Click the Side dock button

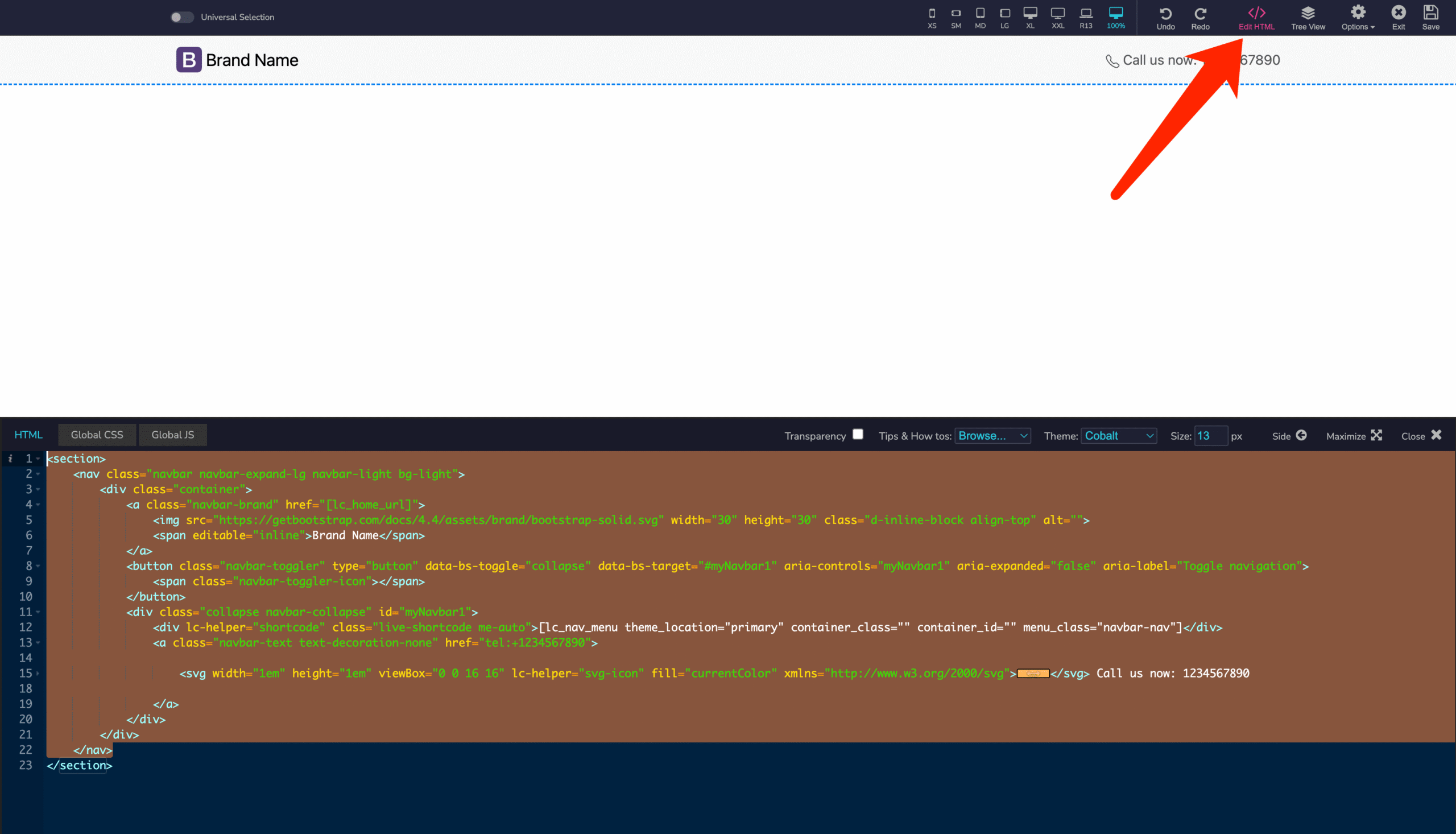pos(1289,436)
